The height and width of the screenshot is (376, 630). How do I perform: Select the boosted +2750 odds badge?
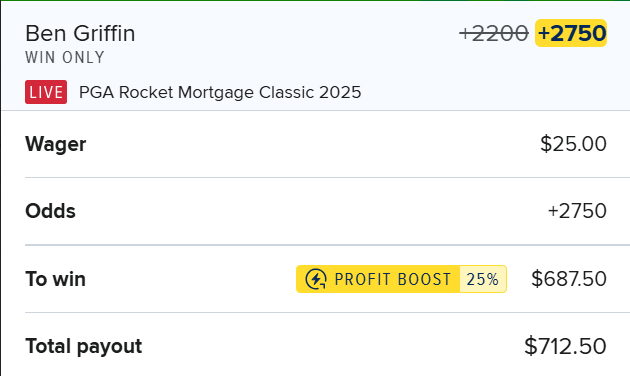571,33
